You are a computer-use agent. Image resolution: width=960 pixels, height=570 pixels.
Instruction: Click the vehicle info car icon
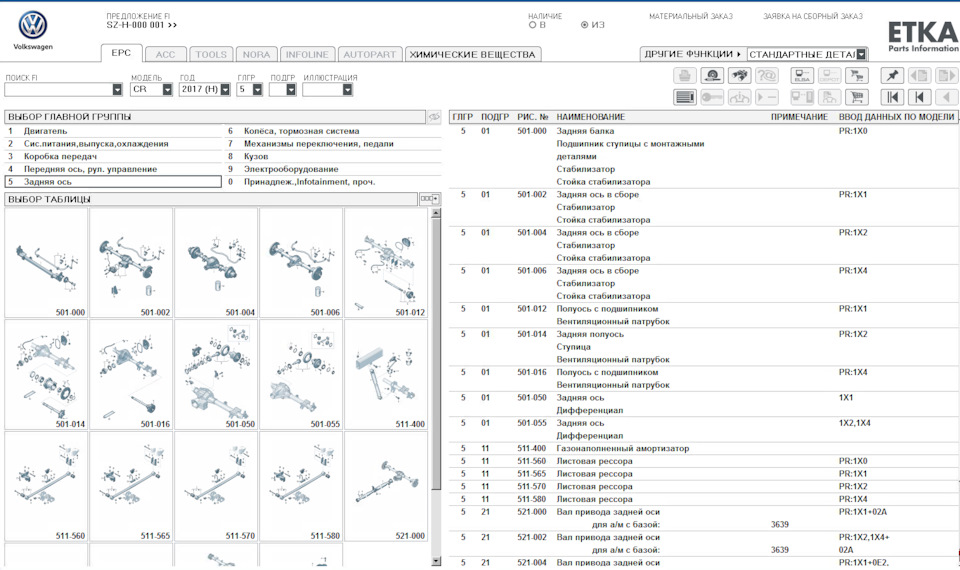[x=740, y=97]
